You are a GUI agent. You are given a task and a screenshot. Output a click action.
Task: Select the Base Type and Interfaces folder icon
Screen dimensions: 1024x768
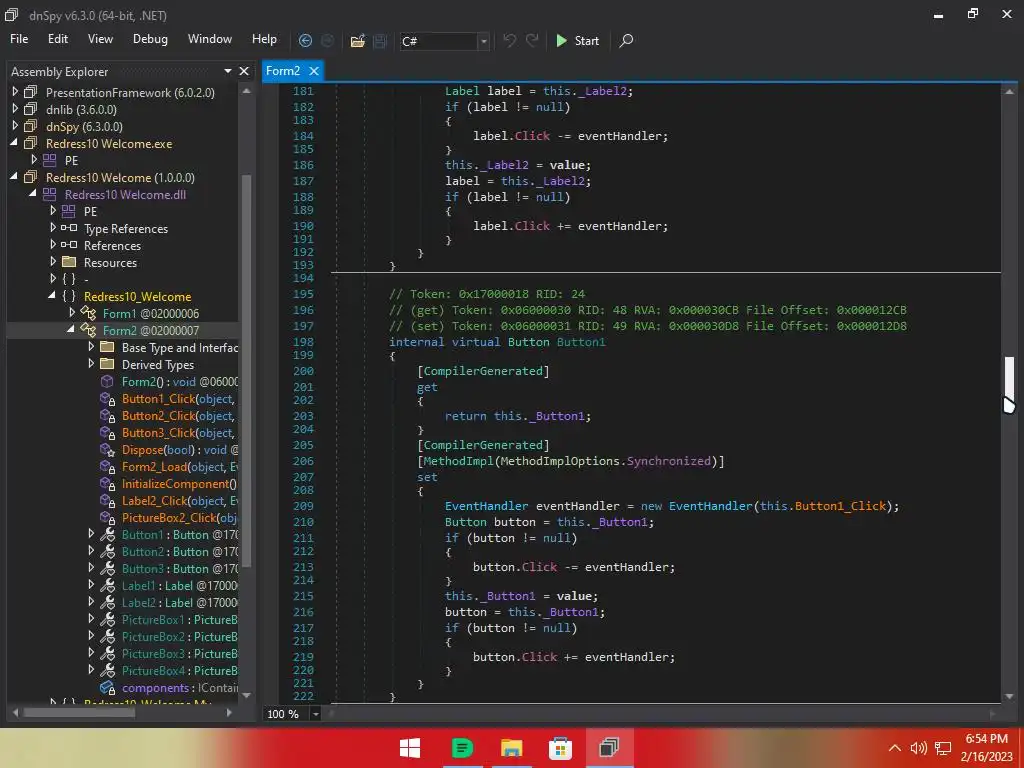tap(107, 347)
